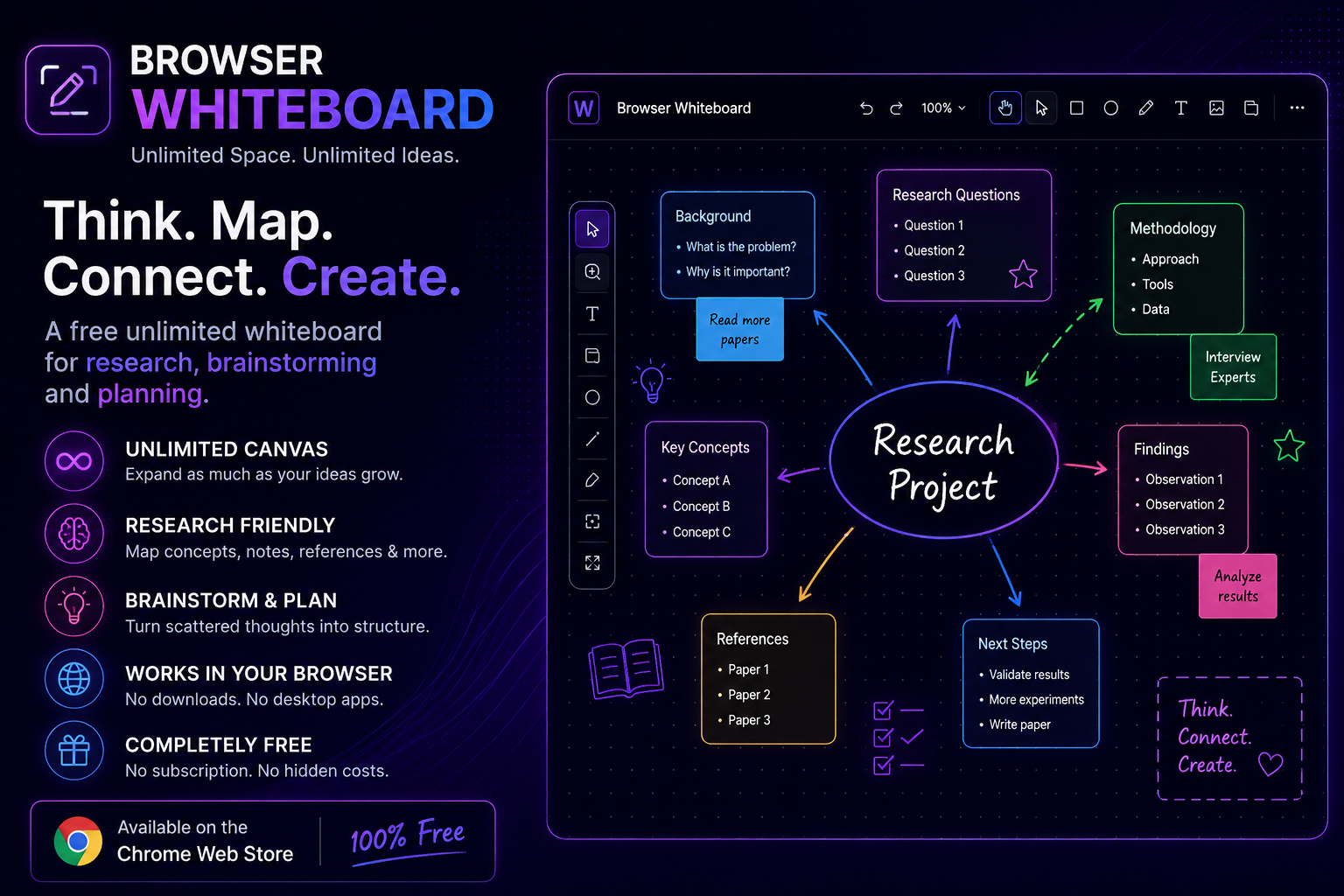Click the brain Research Friendly icon
Screen dimensions: 1344x896
point(74,534)
